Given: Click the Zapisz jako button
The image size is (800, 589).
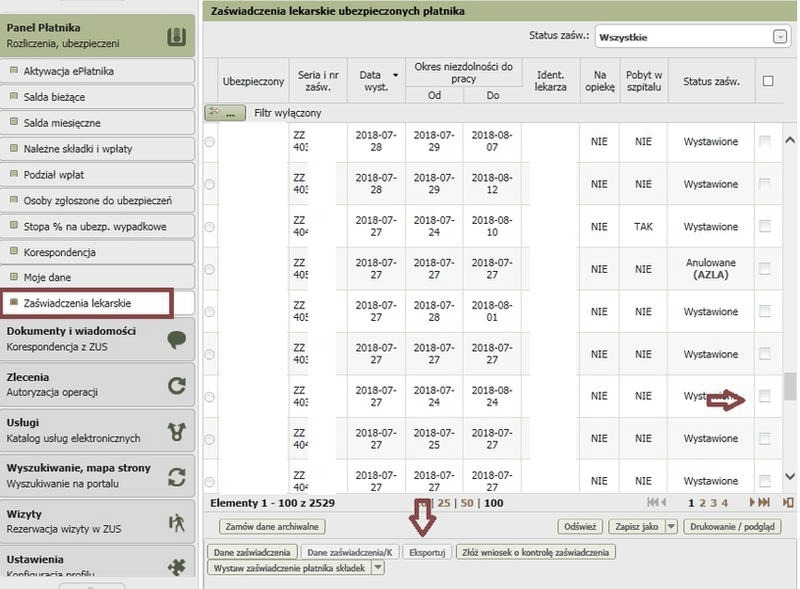Looking at the screenshot, I should click(x=637, y=526).
